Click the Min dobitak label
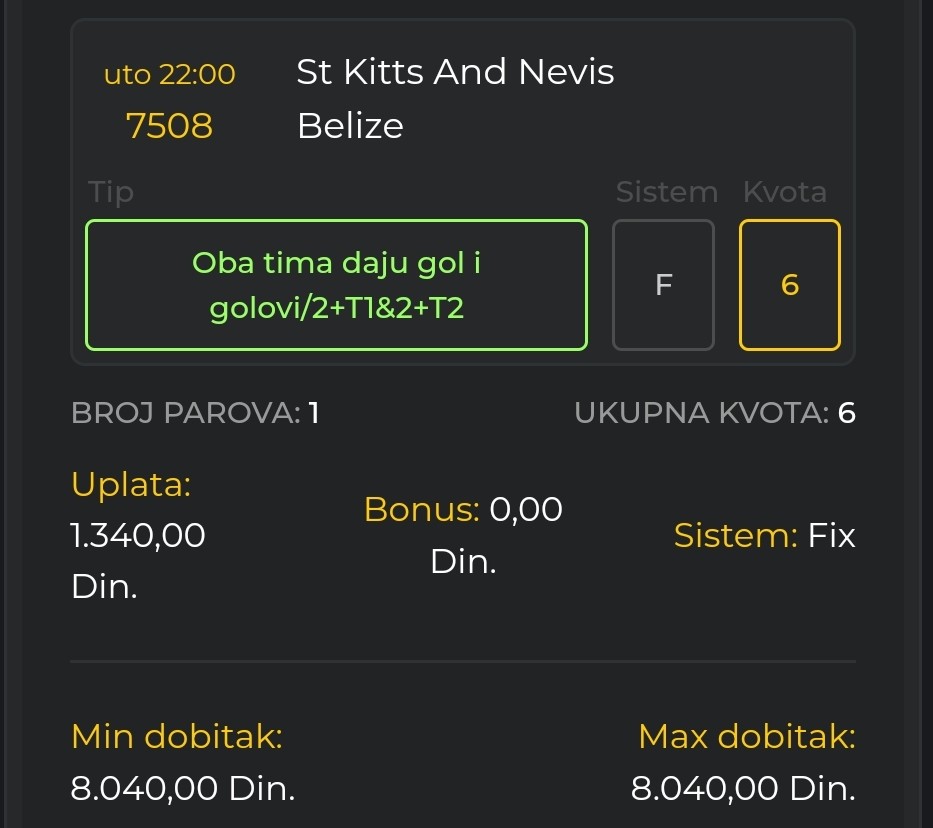933x828 pixels. [177, 738]
